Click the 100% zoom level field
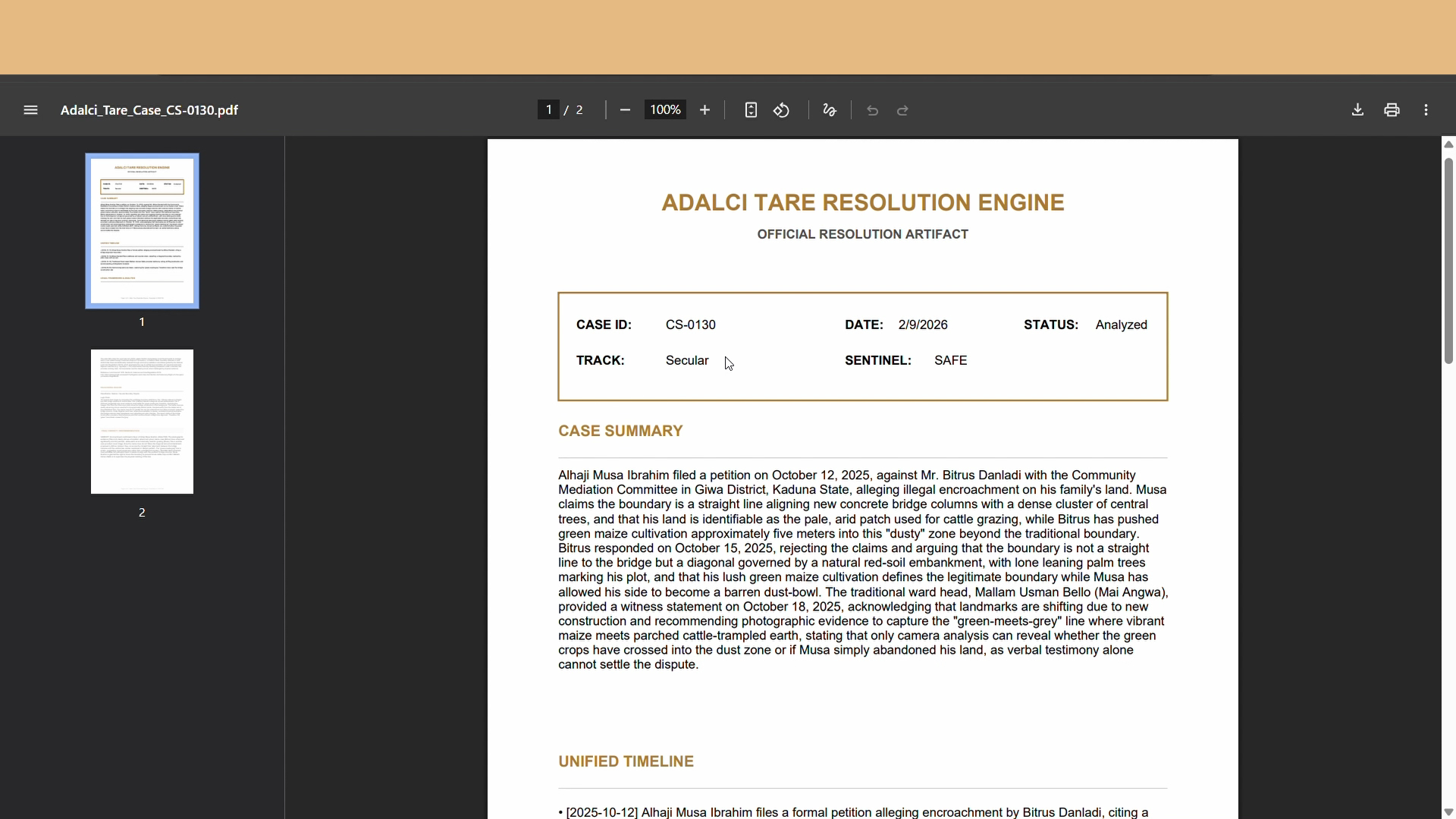Image resolution: width=1456 pixels, height=819 pixels. [x=665, y=110]
